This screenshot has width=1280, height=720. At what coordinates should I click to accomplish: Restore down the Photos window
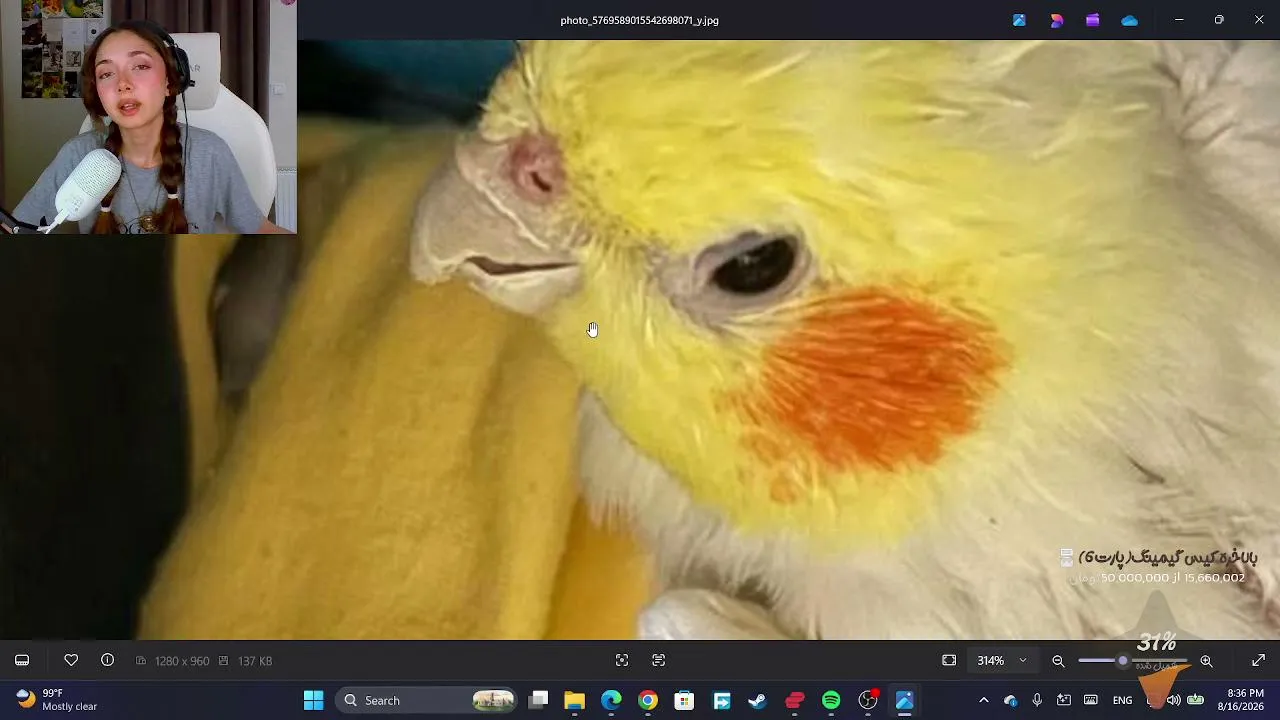tap(1219, 20)
